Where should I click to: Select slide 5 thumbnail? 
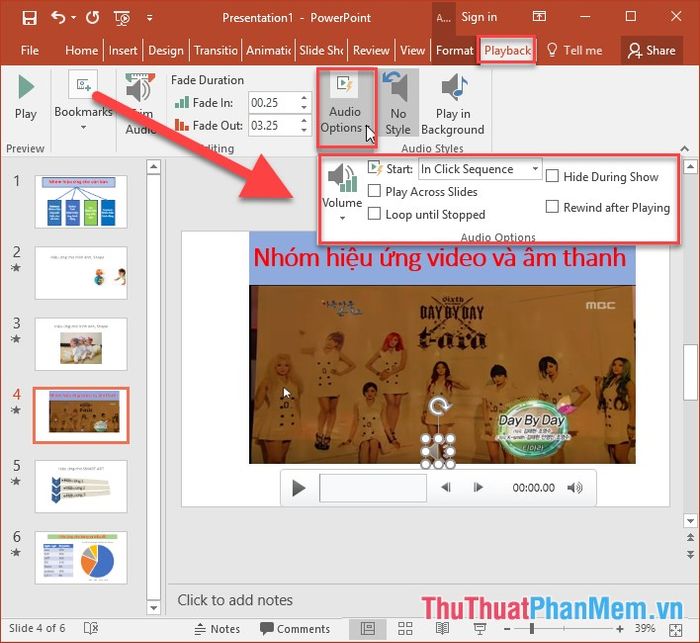[81, 486]
